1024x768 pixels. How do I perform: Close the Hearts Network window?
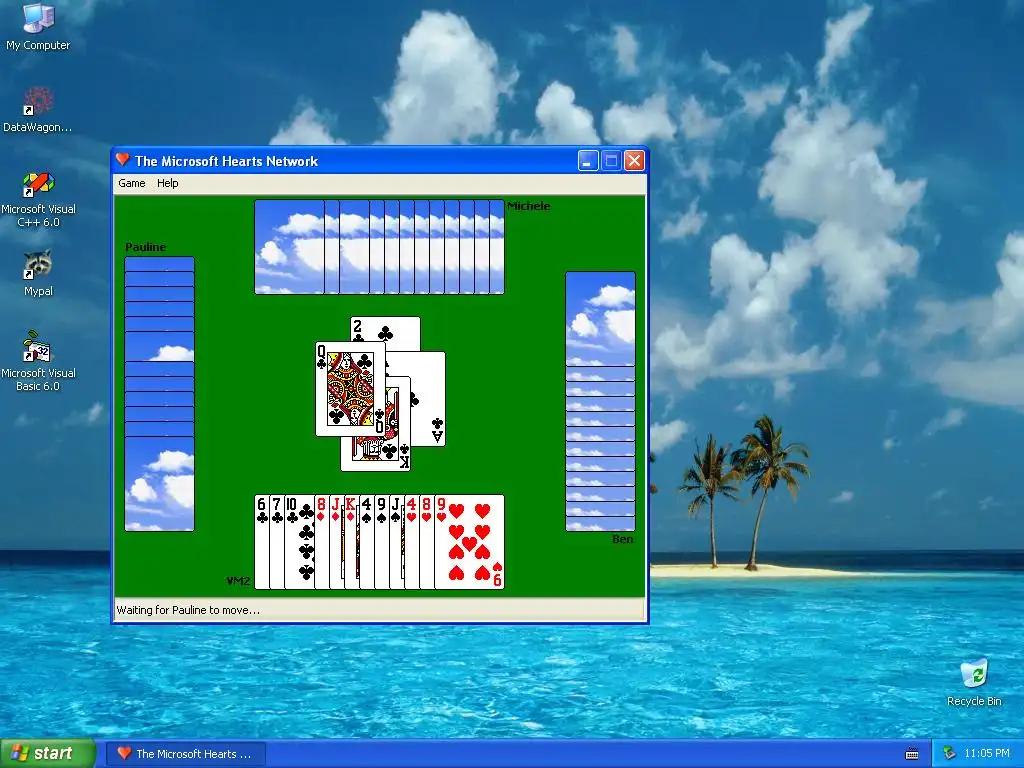click(634, 161)
